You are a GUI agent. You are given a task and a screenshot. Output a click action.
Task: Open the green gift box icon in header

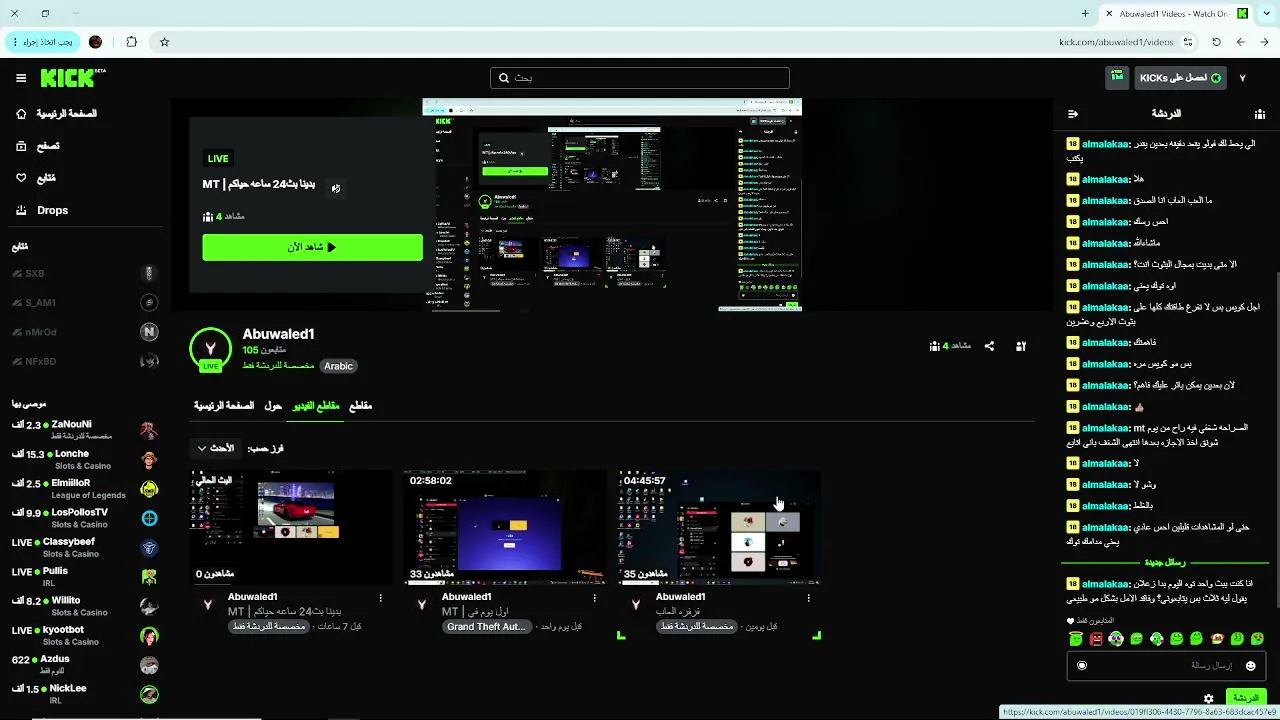1117,77
